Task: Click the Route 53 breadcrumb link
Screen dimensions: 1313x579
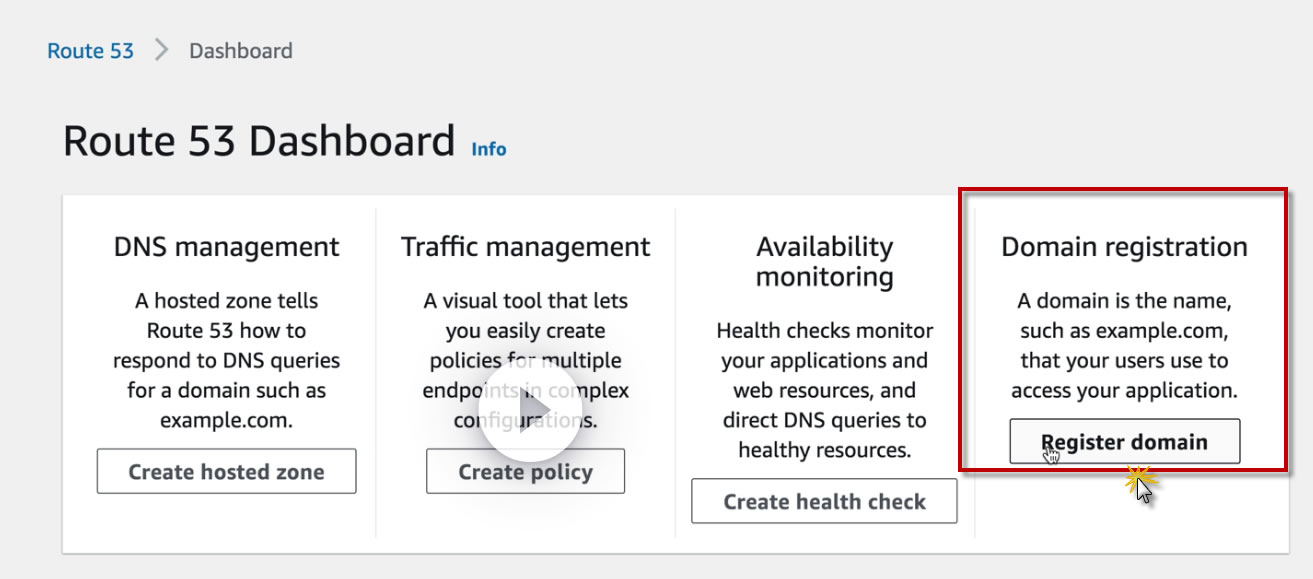Action: tap(90, 51)
